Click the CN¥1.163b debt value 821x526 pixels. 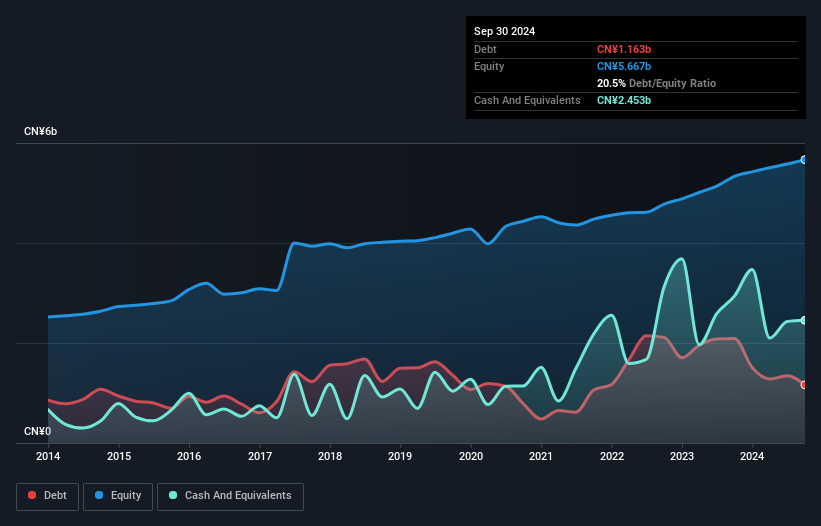(x=624, y=49)
